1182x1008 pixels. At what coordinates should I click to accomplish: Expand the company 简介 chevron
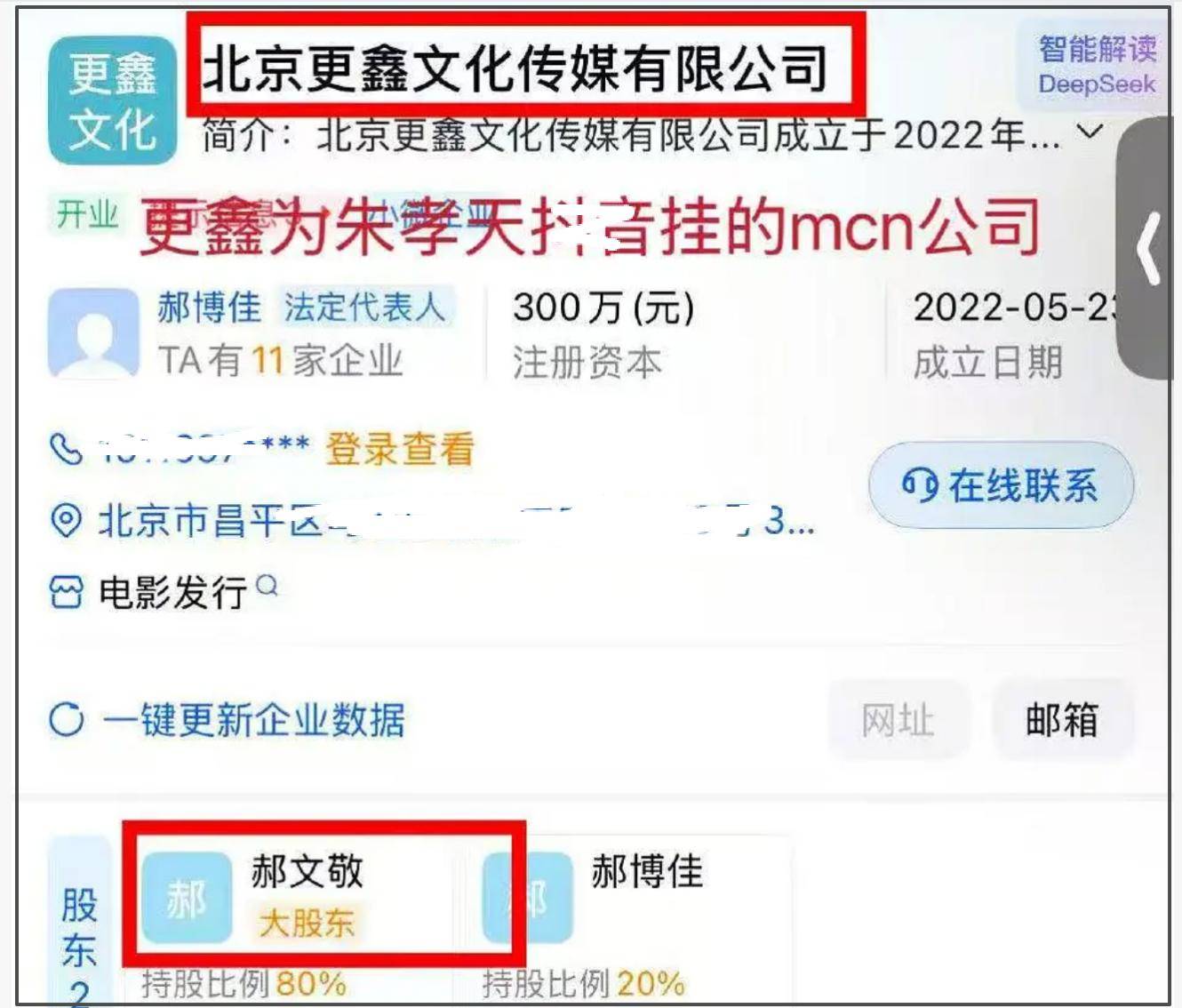[x=1090, y=133]
